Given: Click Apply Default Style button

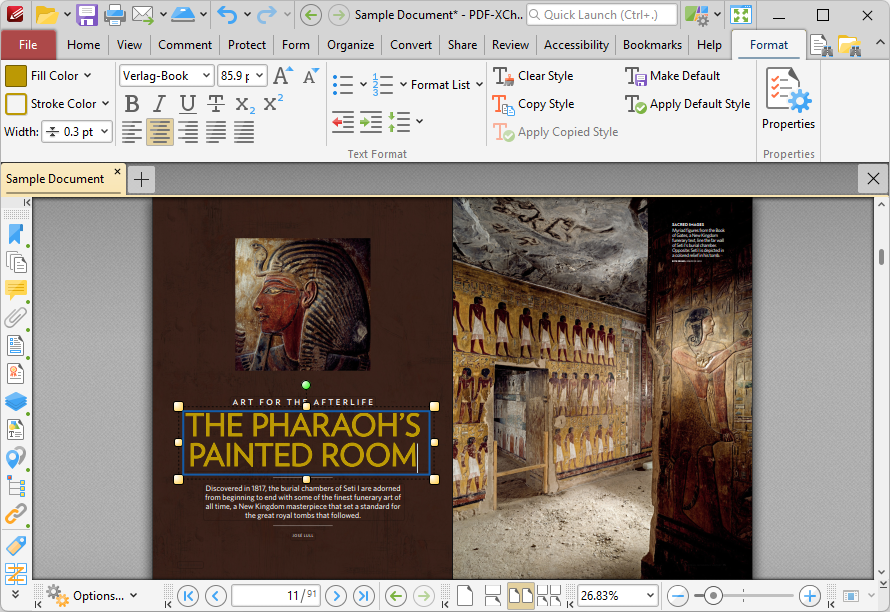Looking at the screenshot, I should 687,104.
